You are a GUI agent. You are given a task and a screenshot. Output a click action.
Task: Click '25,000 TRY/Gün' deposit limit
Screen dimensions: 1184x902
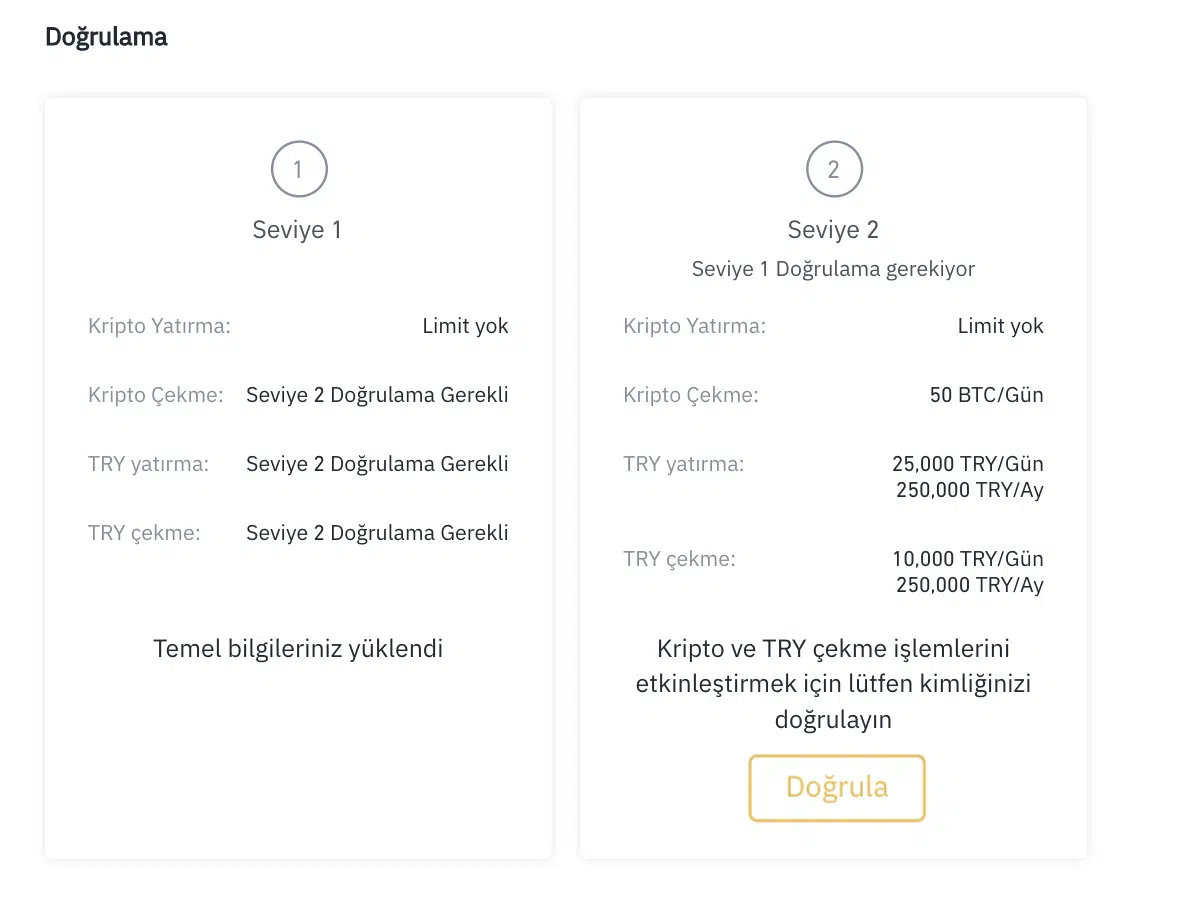pos(967,464)
